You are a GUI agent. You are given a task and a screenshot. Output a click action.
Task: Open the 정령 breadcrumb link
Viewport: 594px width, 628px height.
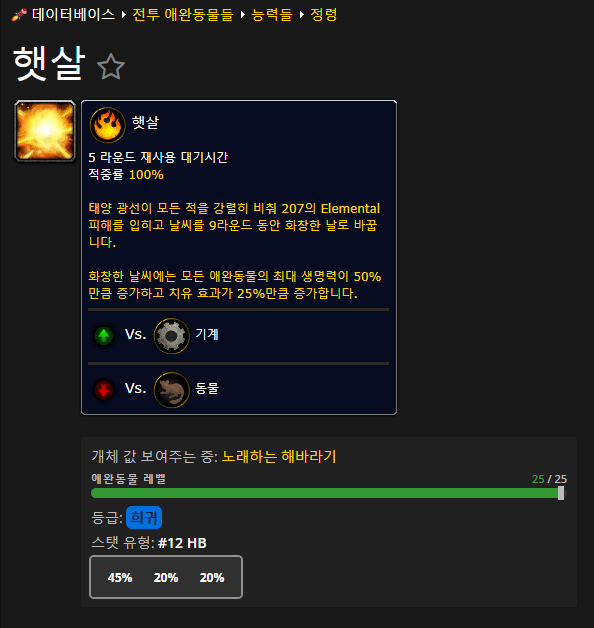[x=324, y=15]
